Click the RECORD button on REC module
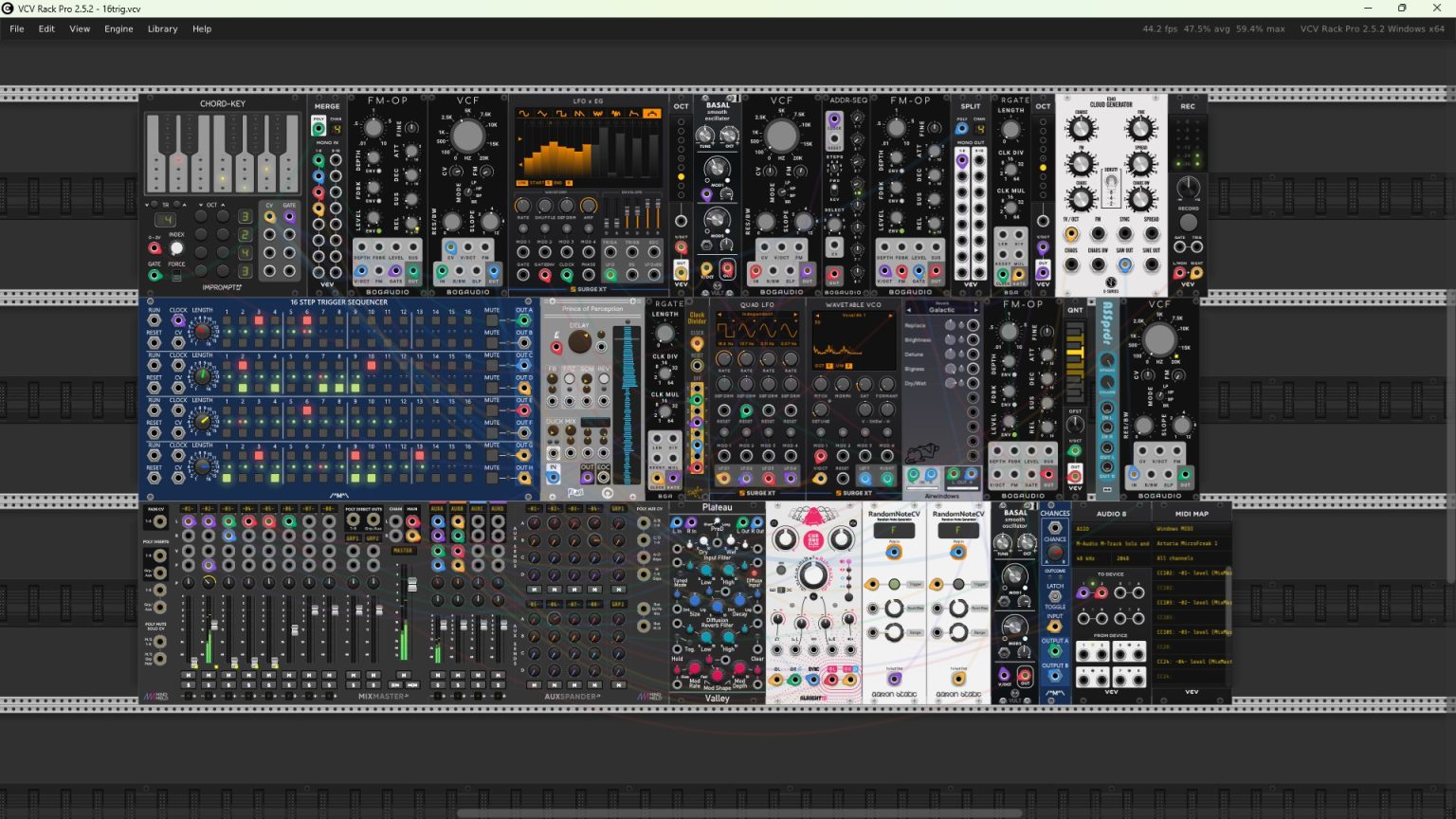This screenshot has width=1456, height=819. (1188, 224)
